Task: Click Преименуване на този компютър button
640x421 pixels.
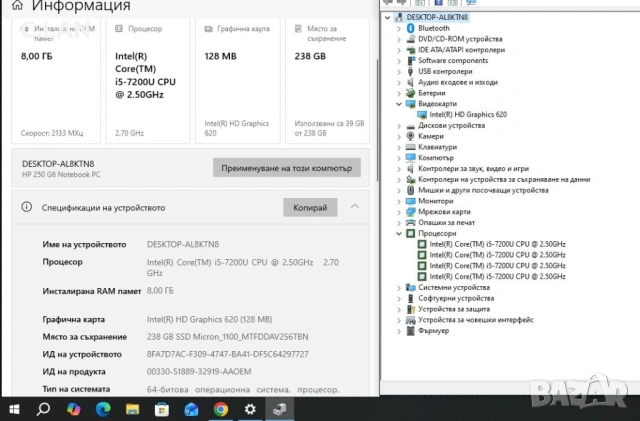Action: click(x=287, y=168)
